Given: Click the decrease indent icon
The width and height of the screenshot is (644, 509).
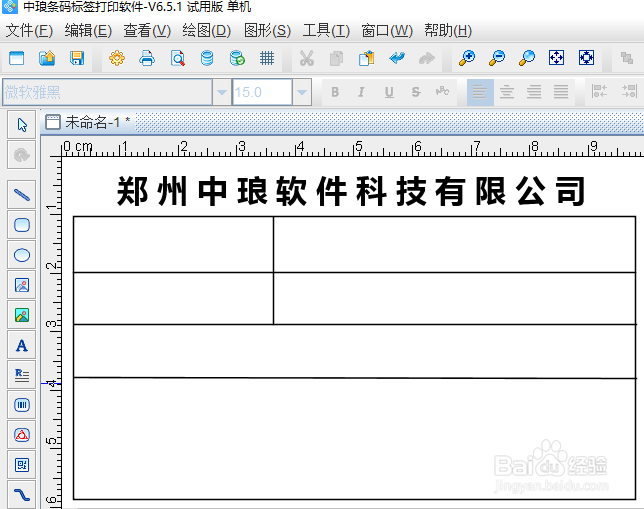Looking at the screenshot, I should click(x=599, y=91).
